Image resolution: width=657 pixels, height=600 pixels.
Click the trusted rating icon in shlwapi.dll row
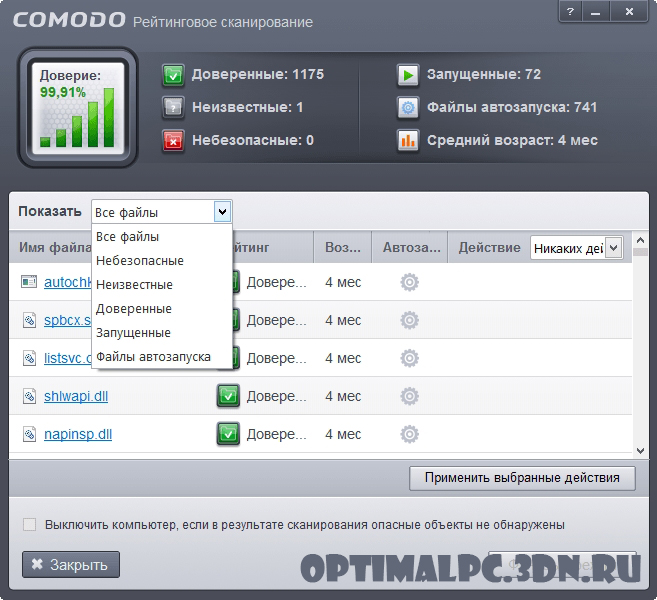[x=228, y=396]
